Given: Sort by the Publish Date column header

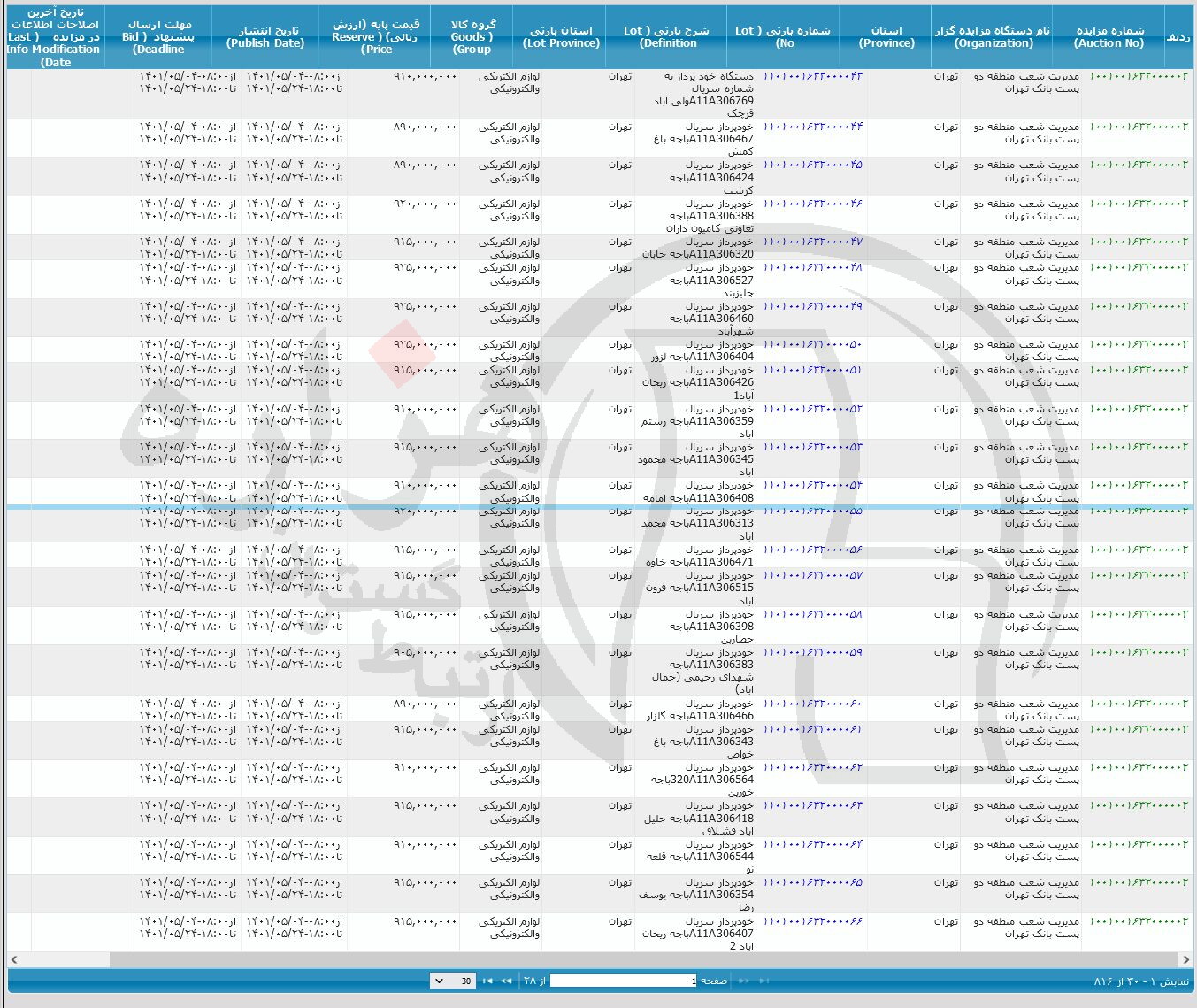Looking at the screenshot, I should [x=265, y=37].
